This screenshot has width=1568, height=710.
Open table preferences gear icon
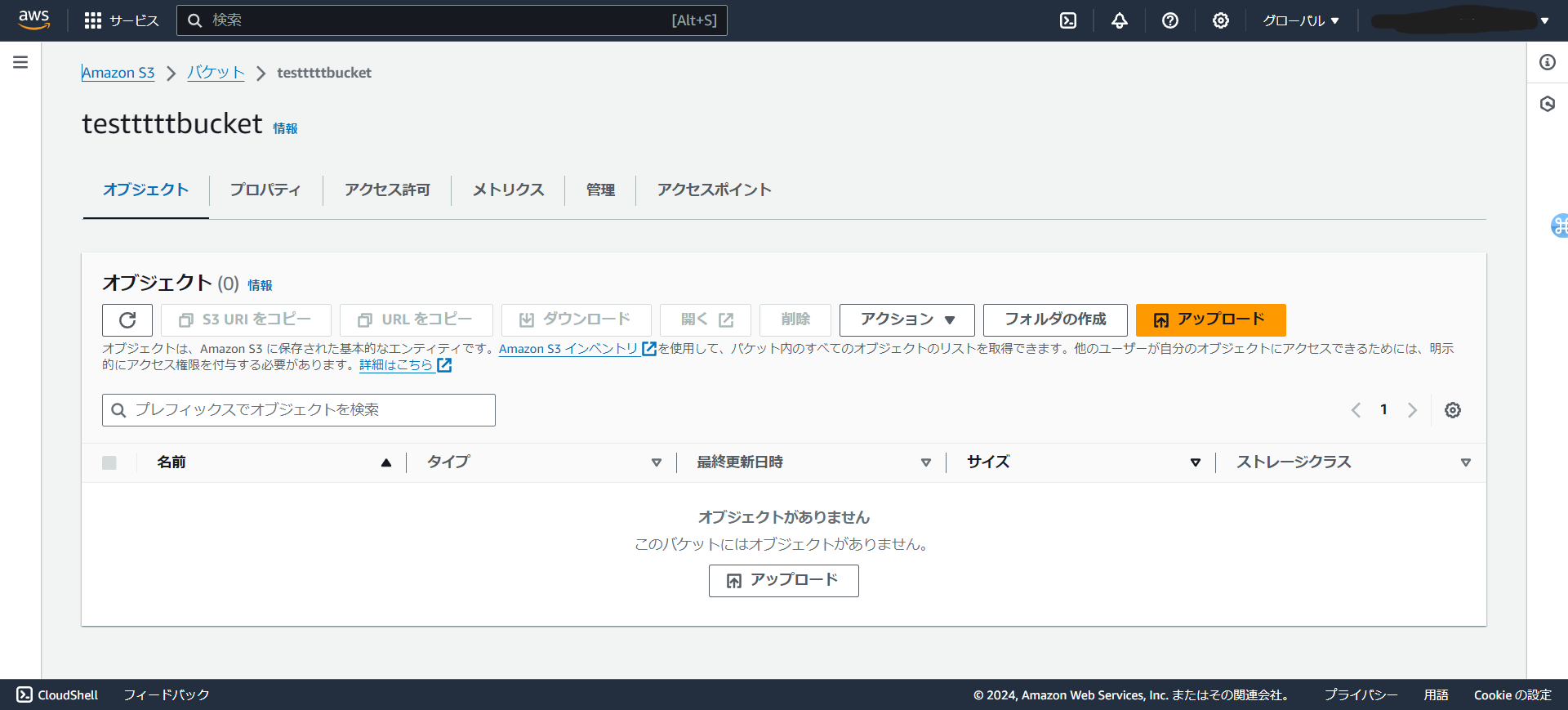(1453, 410)
